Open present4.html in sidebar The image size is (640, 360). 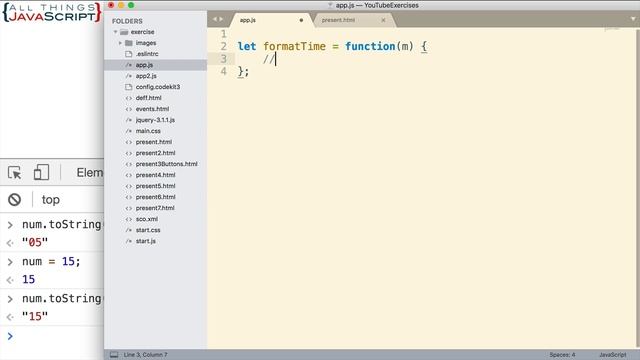click(155, 175)
